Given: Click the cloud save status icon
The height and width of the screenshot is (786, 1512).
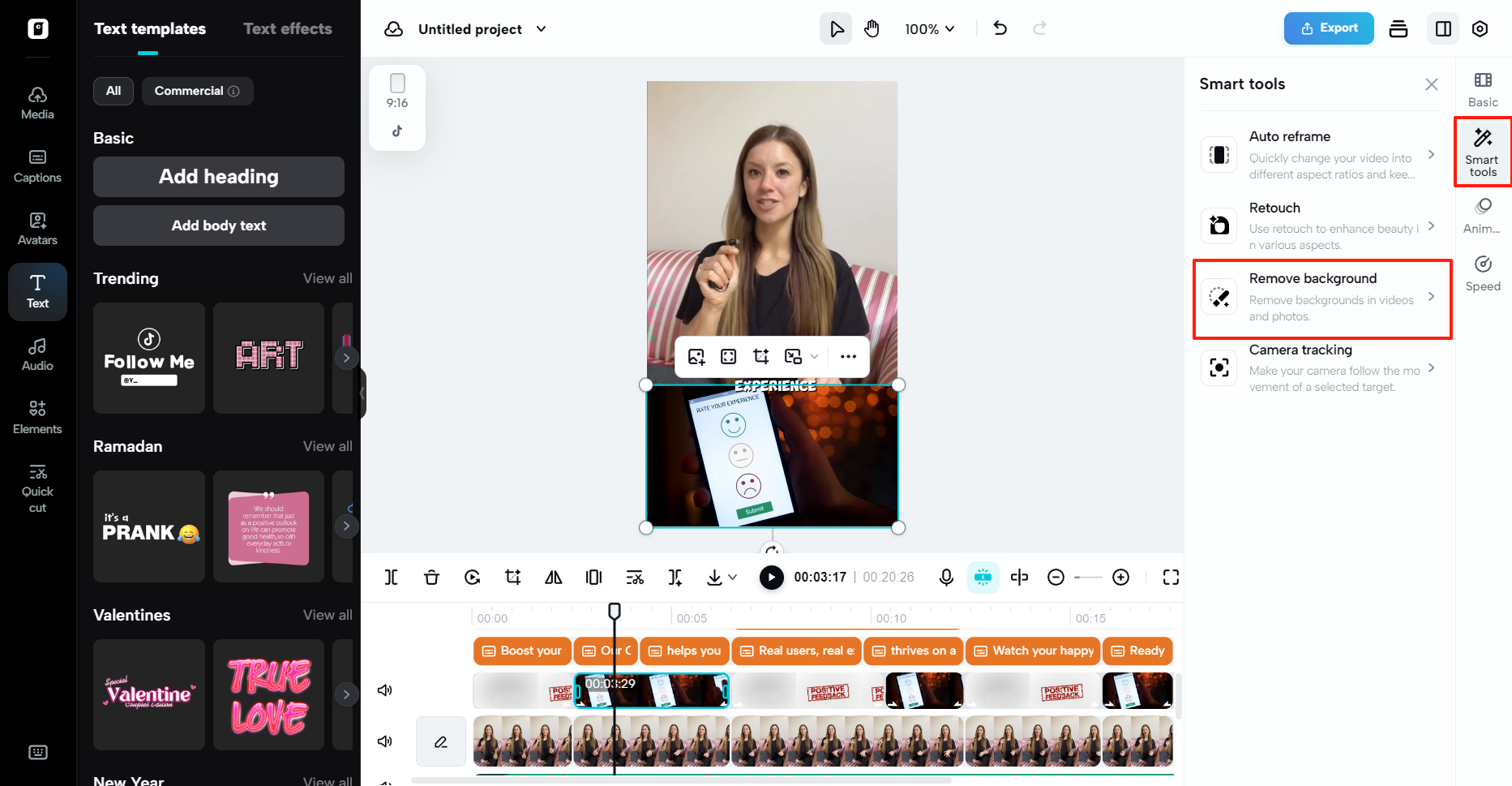Looking at the screenshot, I should pyautogui.click(x=393, y=29).
